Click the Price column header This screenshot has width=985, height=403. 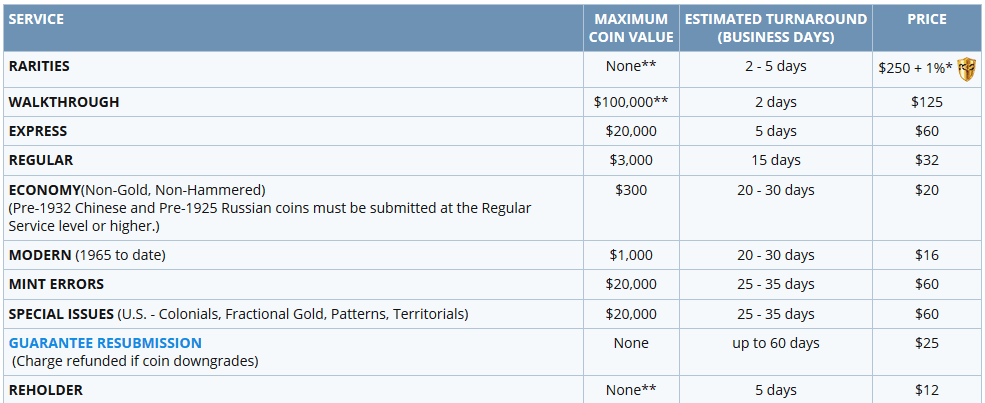click(927, 19)
